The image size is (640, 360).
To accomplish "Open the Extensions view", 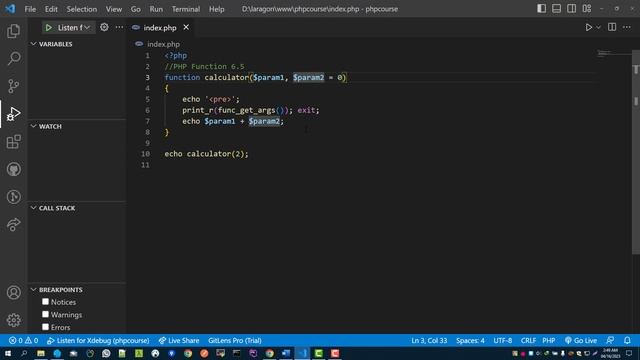I will [x=13, y=142].
